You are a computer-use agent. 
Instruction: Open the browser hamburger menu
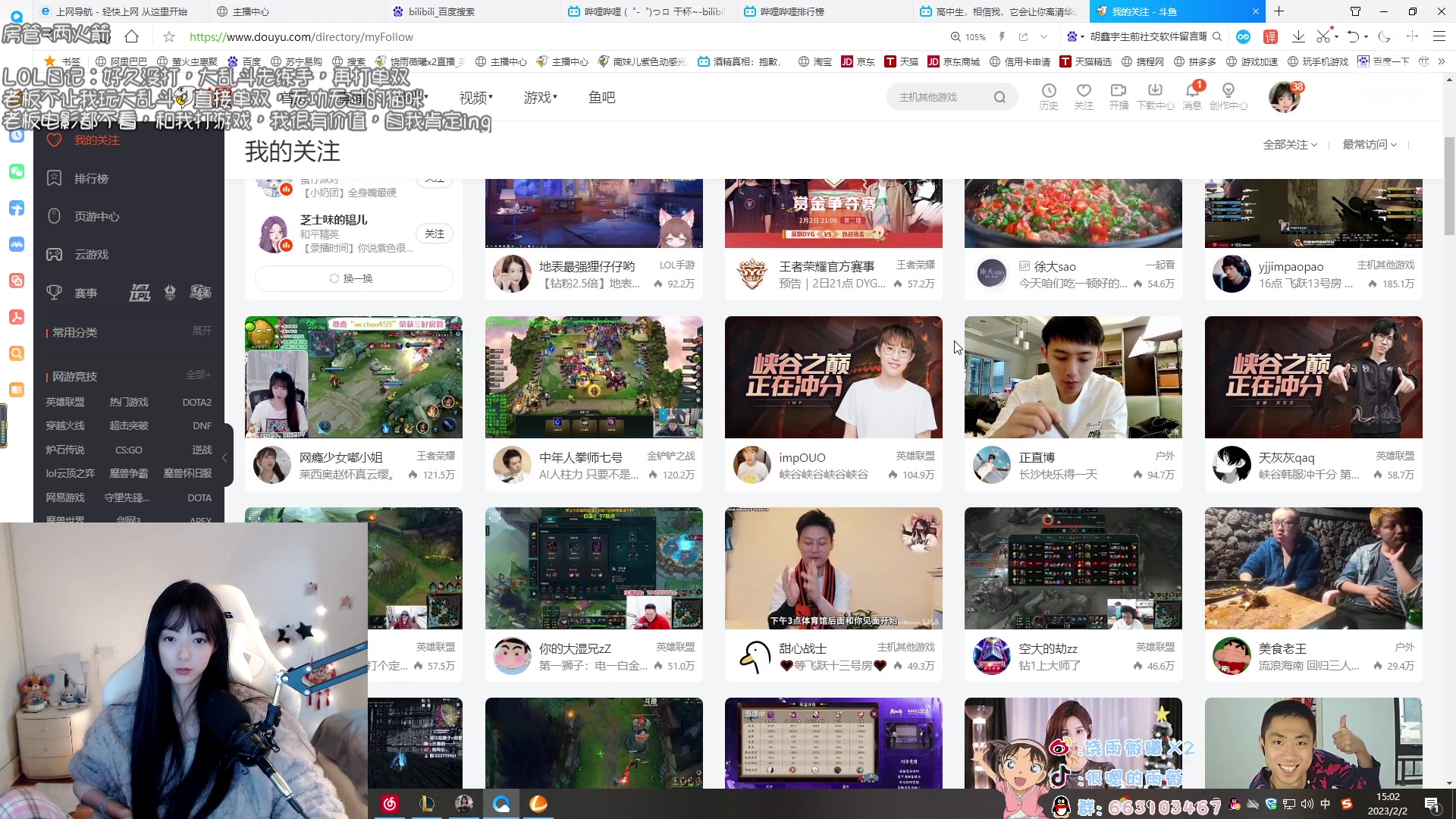point(1439,36)
